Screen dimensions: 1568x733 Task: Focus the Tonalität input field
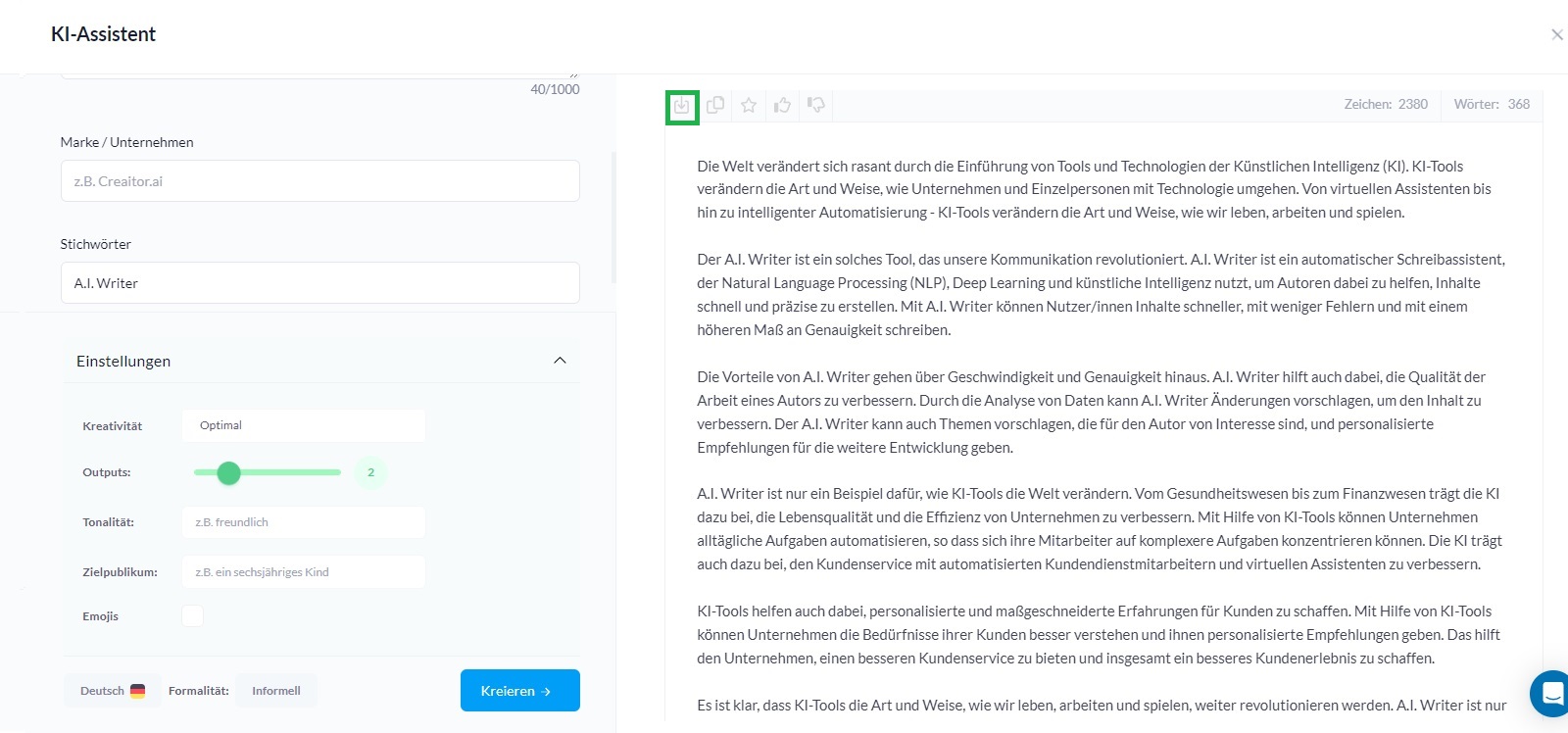[304, 522]
